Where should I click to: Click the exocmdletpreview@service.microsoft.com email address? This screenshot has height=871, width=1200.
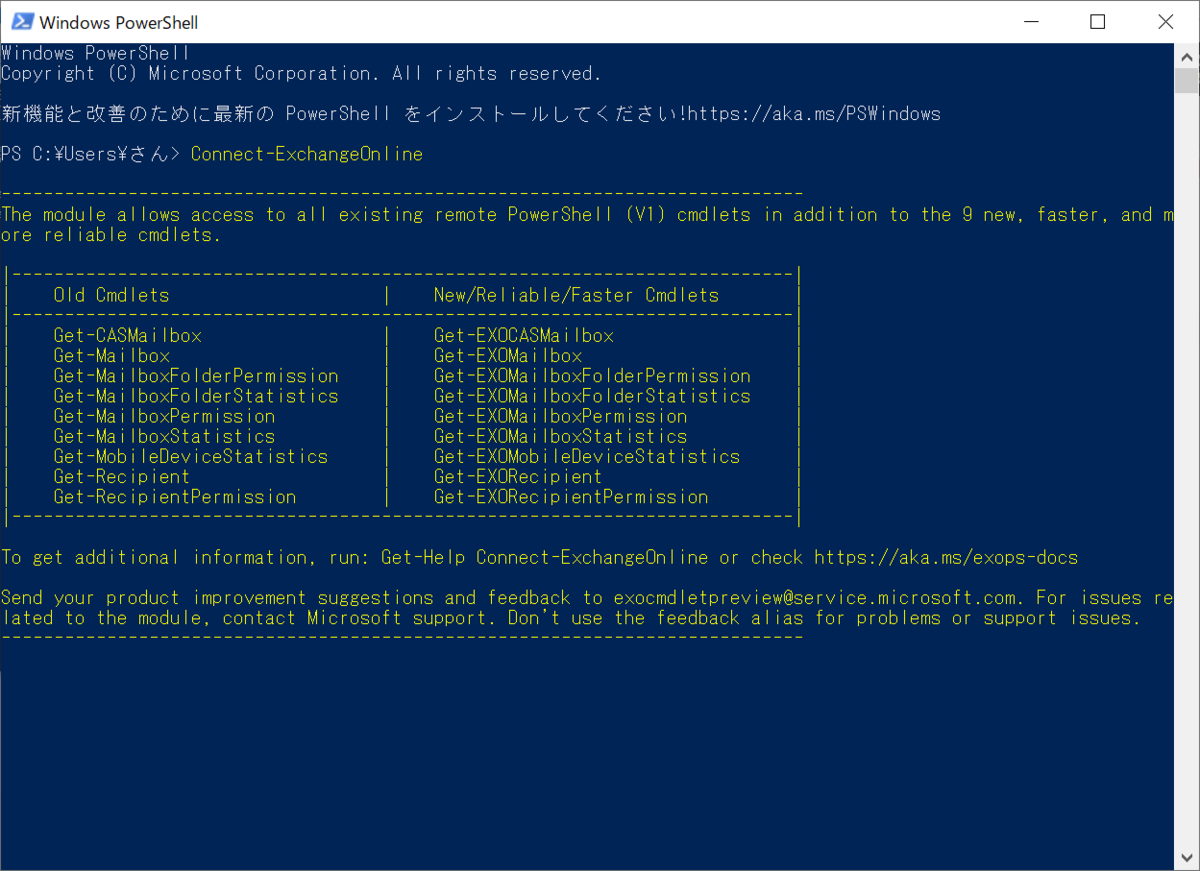click(x=817, y=598)
